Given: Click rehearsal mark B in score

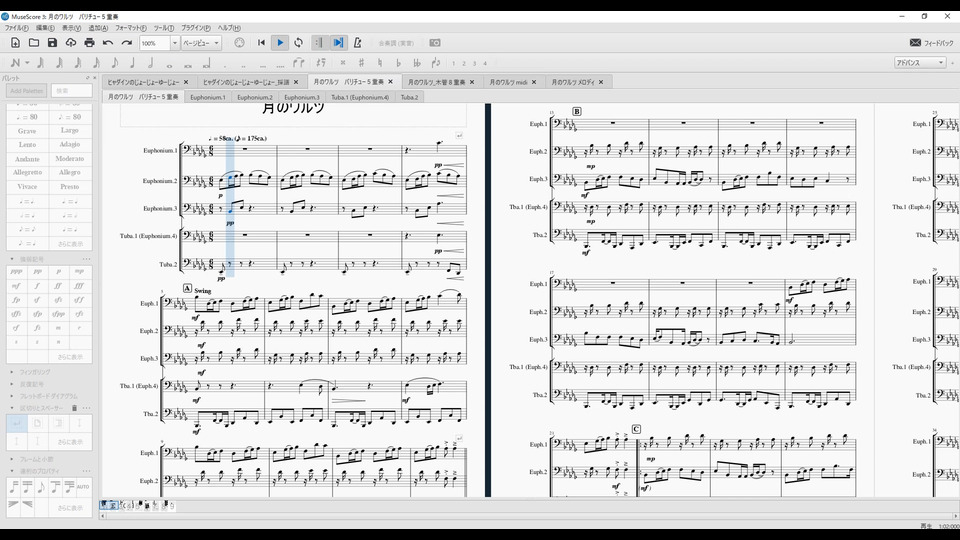Looking at the screenshot, I should coord(577,111).
